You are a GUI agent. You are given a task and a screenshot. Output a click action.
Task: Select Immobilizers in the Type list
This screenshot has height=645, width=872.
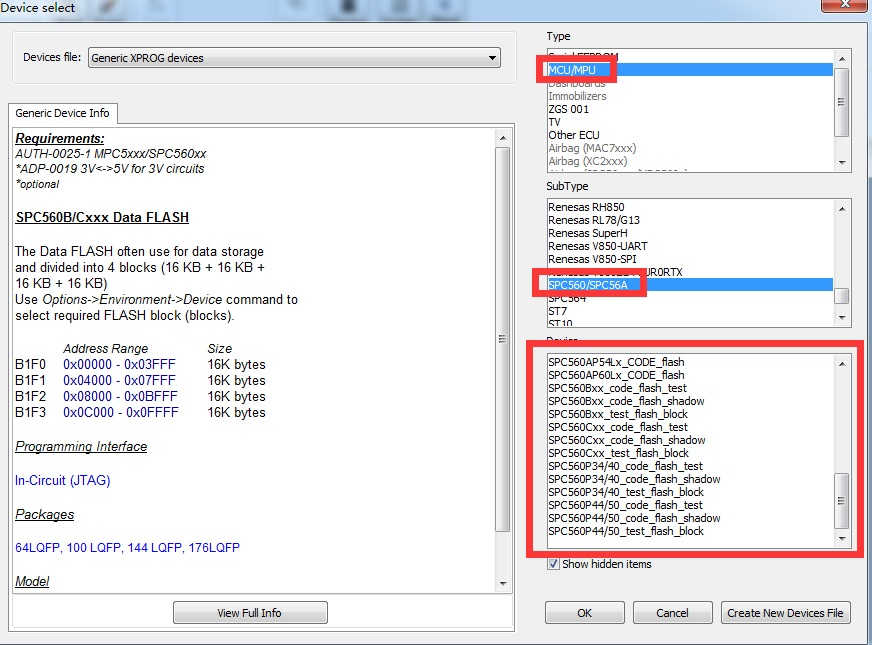click(690, 96)
